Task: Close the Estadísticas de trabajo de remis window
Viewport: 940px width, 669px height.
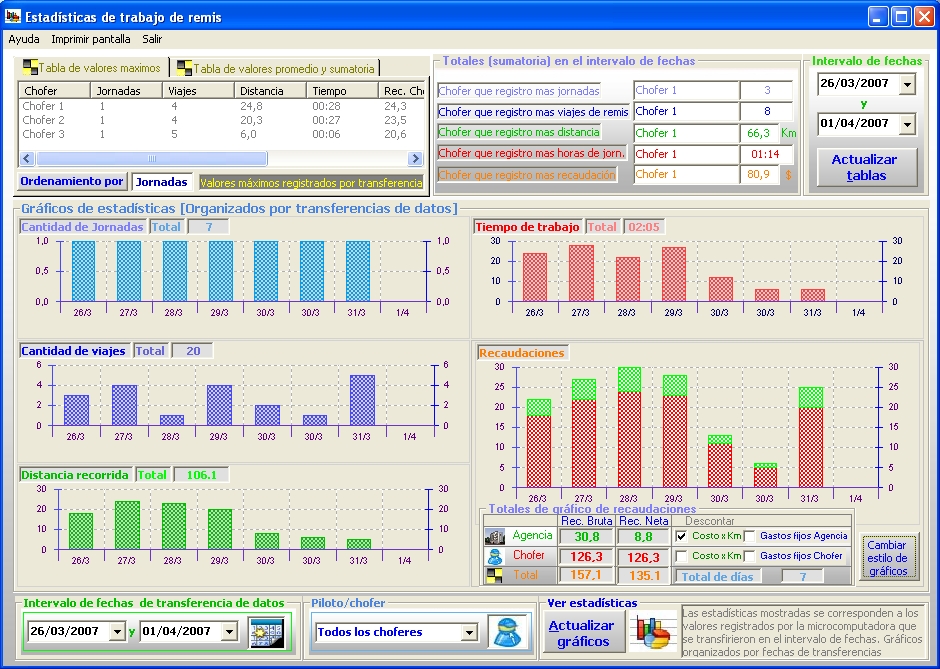Action: (x=924, y=16)
